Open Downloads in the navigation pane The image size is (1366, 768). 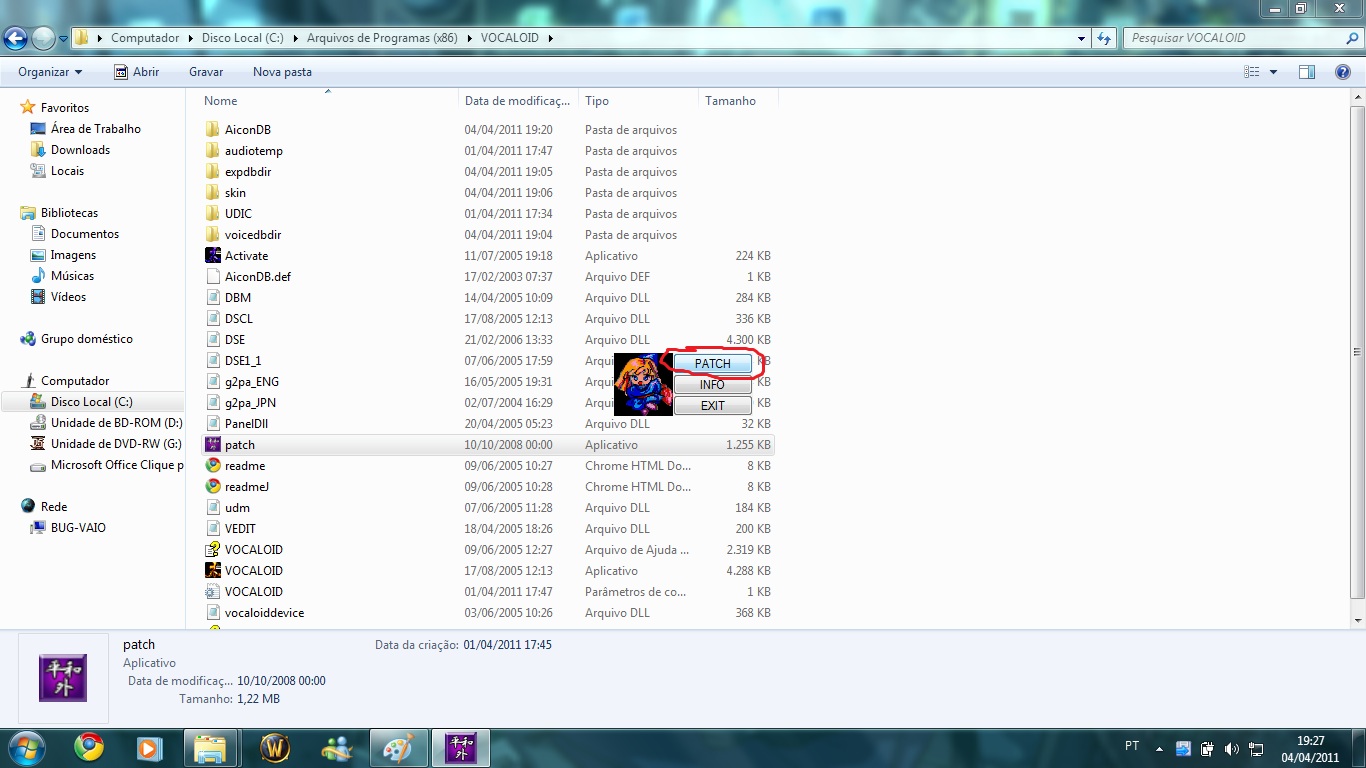pyautogui.click(x=80, y=149)
